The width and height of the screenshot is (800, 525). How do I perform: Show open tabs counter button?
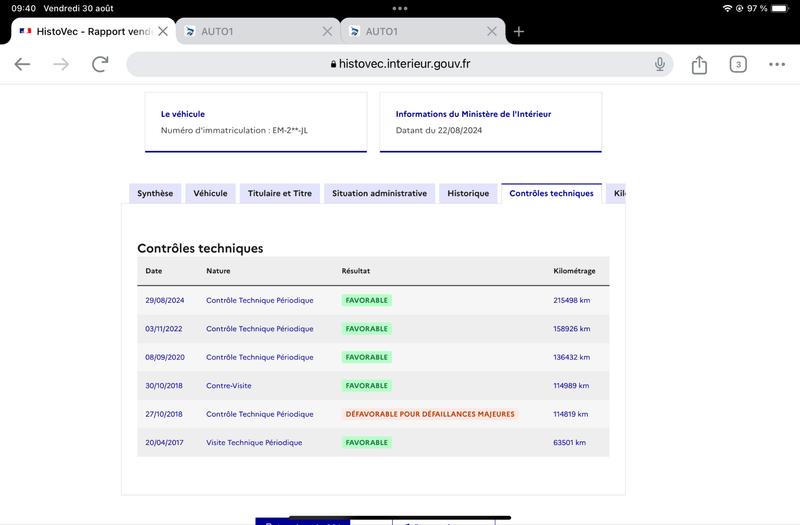(738, 64)
